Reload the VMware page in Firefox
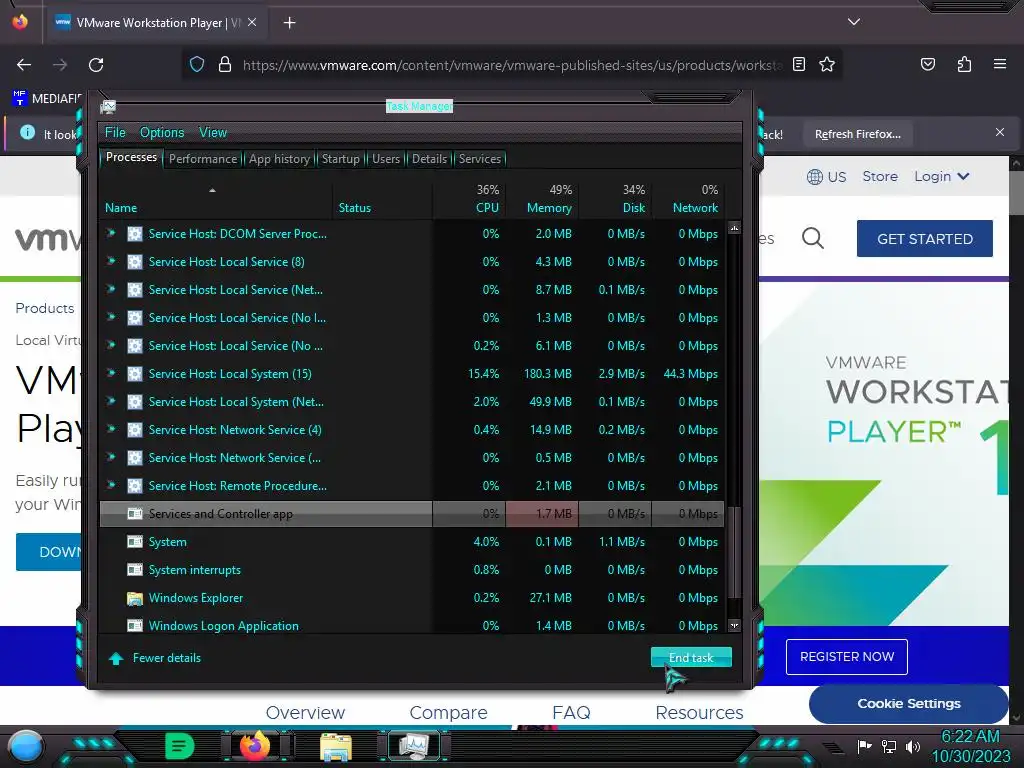Image resolution: width=1024 pixels, height=768 pixels. tap(96, 65)
